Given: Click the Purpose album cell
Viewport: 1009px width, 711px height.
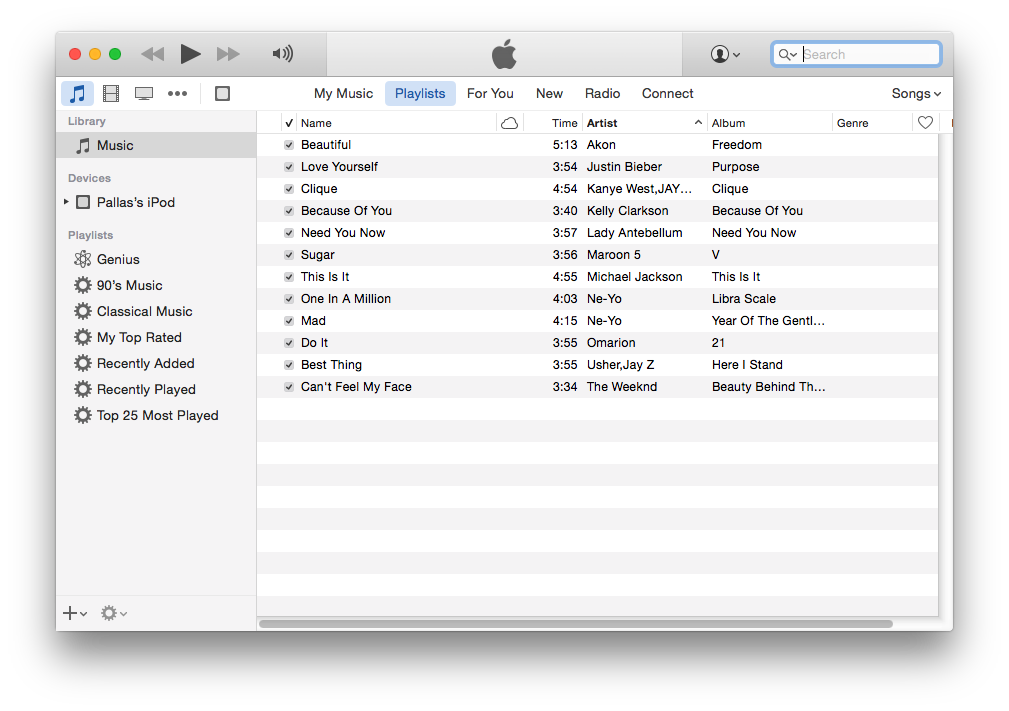Looking at the screenshot, I should (x=736, y=167).
